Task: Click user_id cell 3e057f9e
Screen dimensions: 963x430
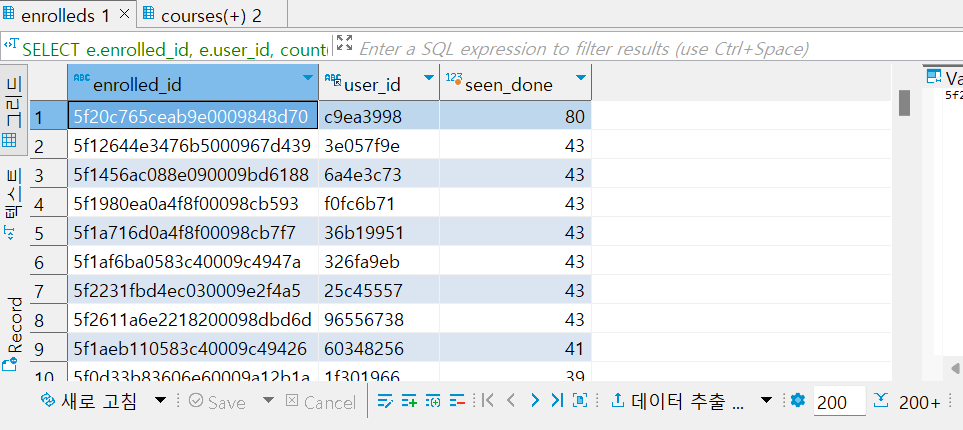Action: click(379, 146)
